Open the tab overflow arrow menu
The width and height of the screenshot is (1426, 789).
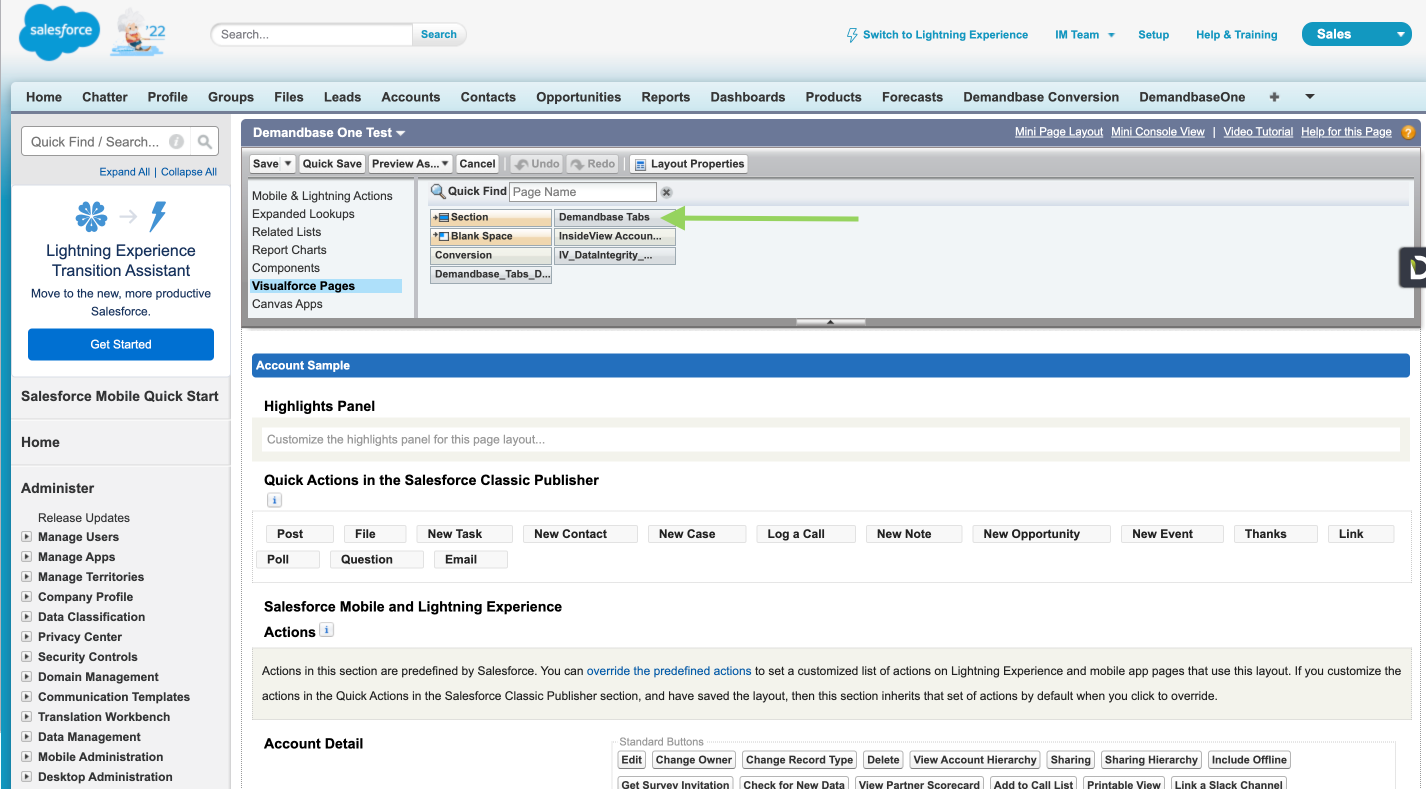tap(1310, 97)
